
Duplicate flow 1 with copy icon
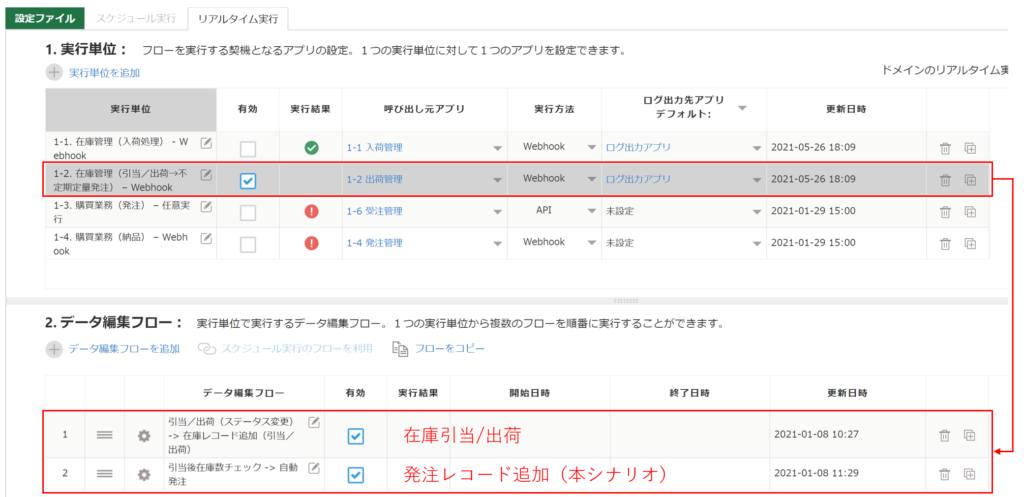(970, 435)
